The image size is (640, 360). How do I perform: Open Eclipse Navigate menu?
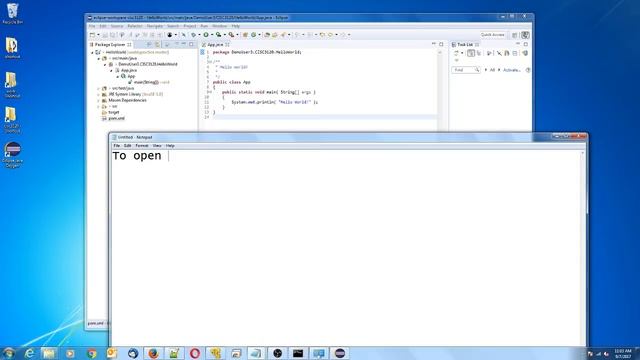tap(155, 26)
